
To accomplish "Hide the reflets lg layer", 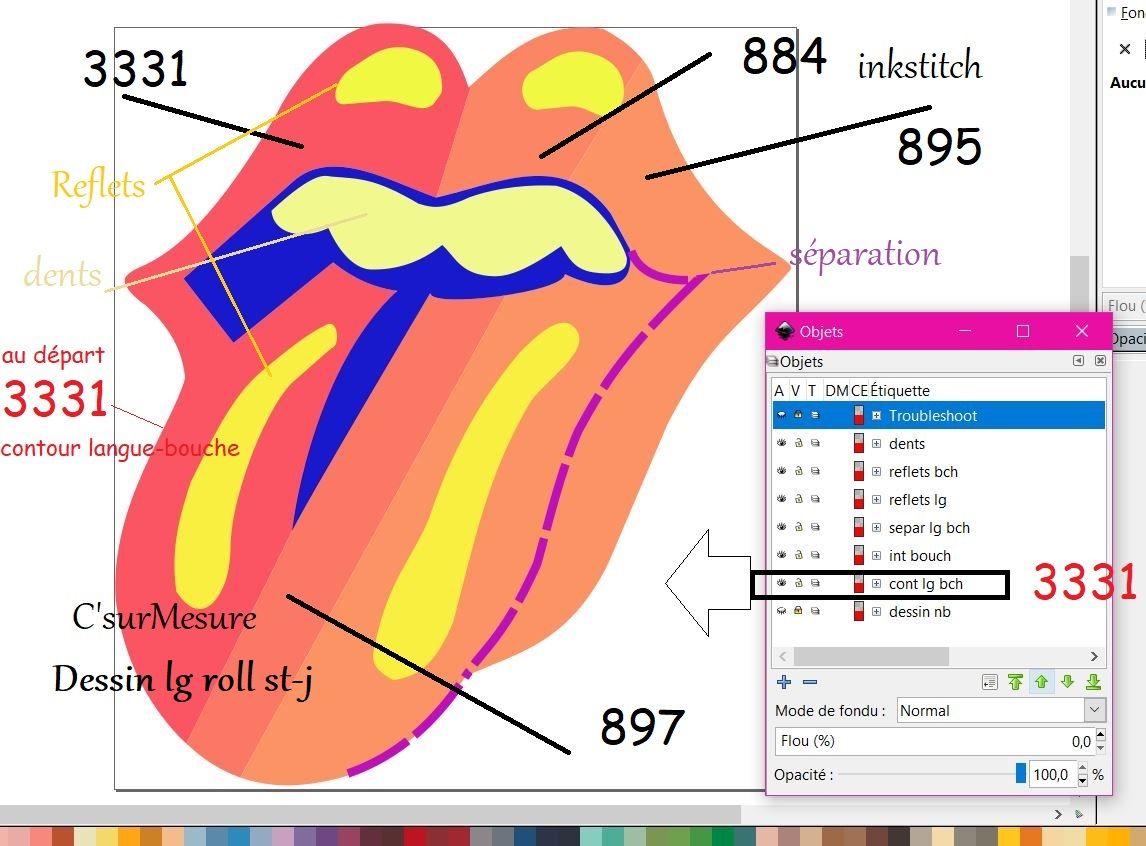I will click(x=781, y=499).
